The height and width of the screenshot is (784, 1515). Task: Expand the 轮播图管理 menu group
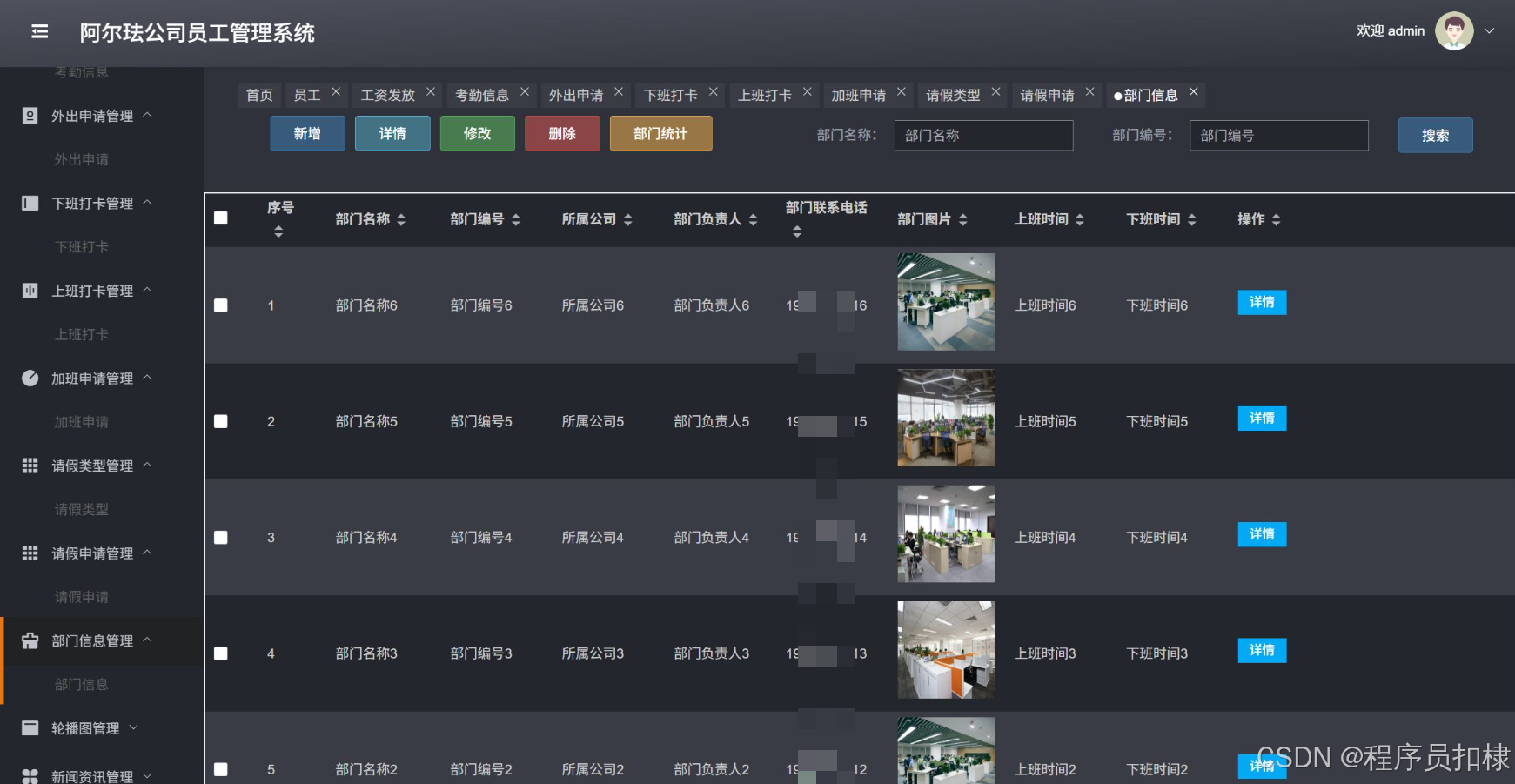133,727
